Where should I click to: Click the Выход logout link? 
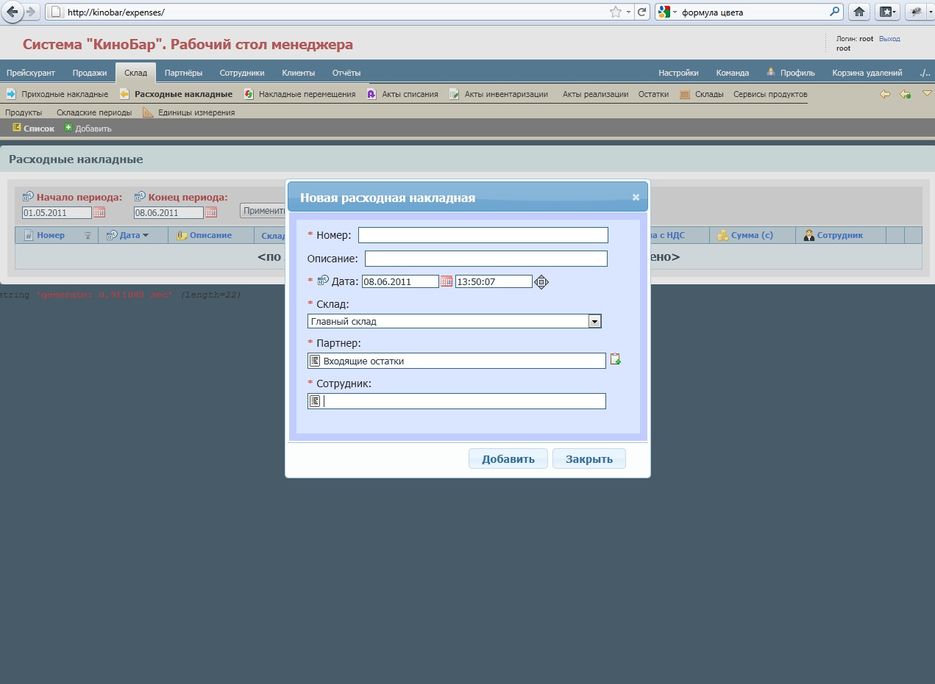889,39
